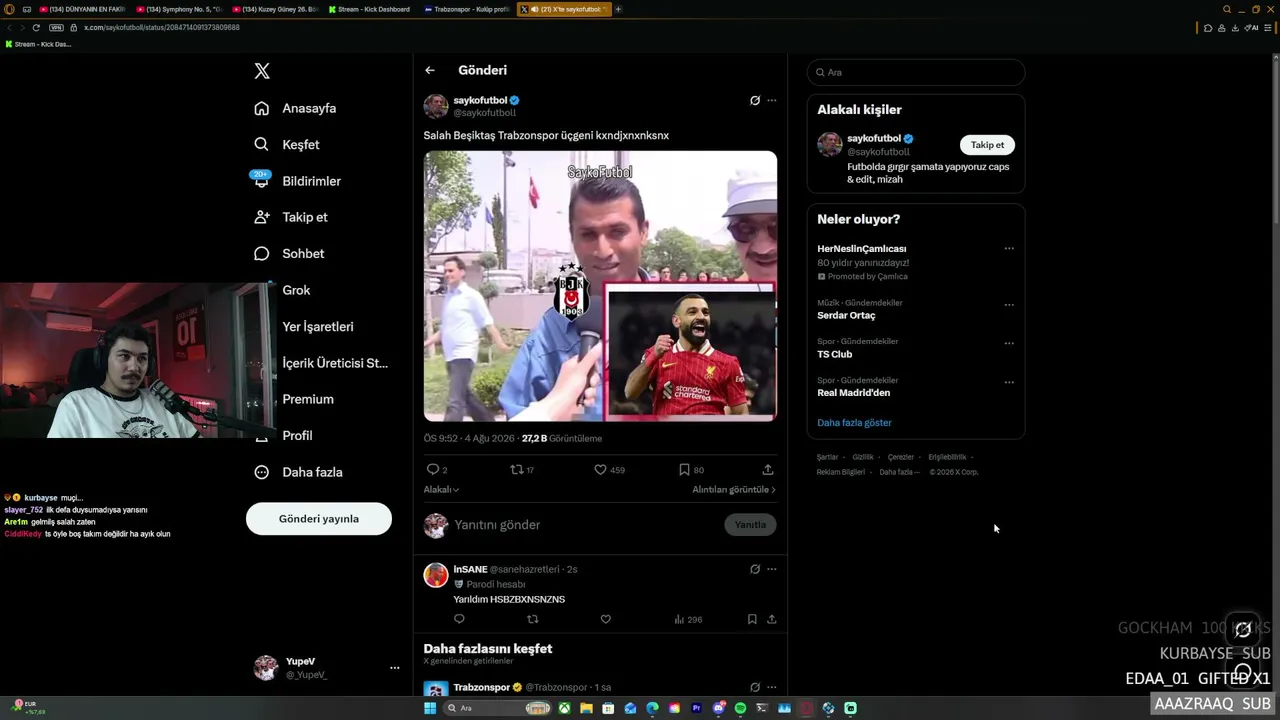
Task: Open YupeV account switcher menu
Action: click(326, 667)
